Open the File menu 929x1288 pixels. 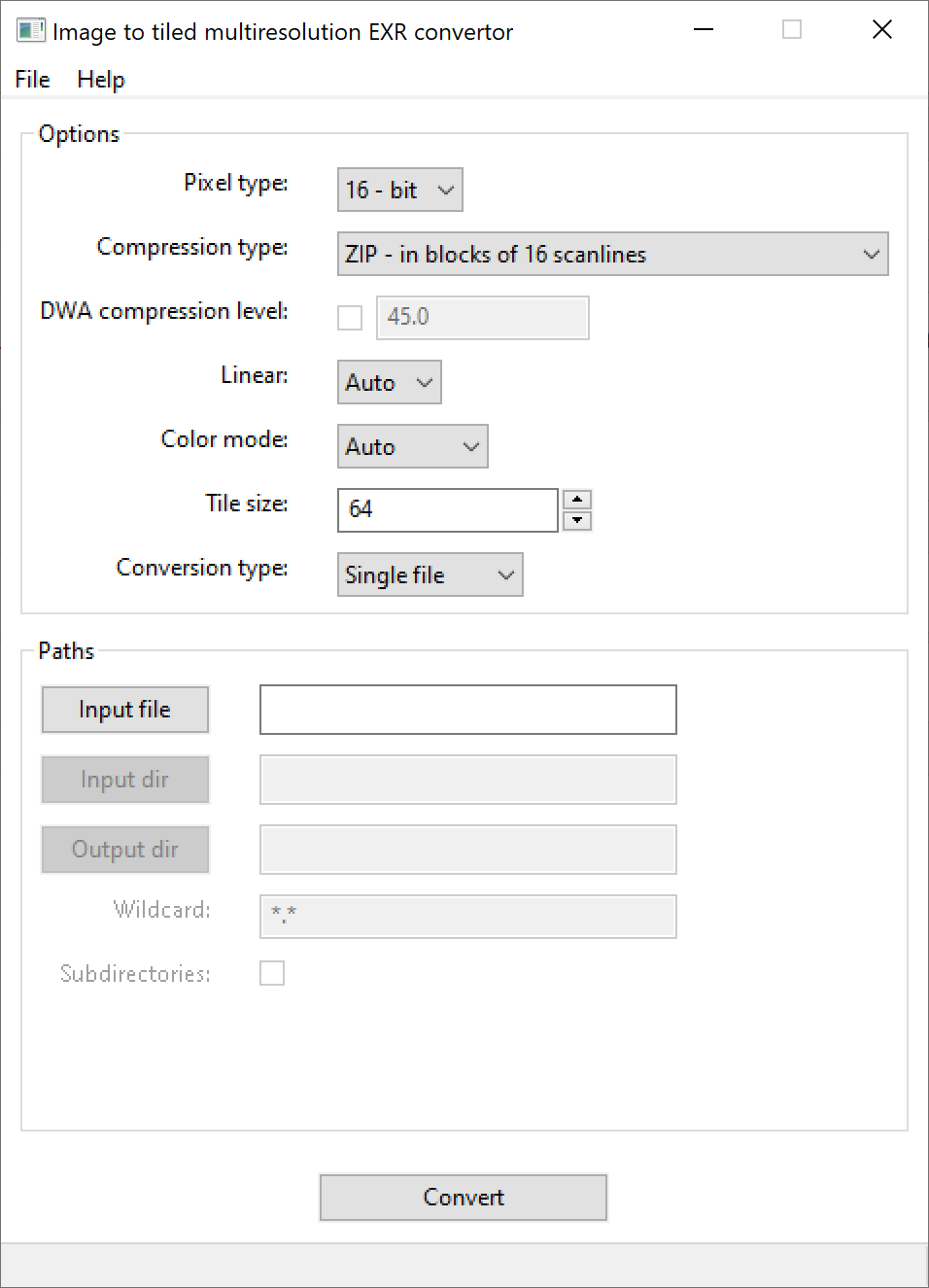point(32,80)
